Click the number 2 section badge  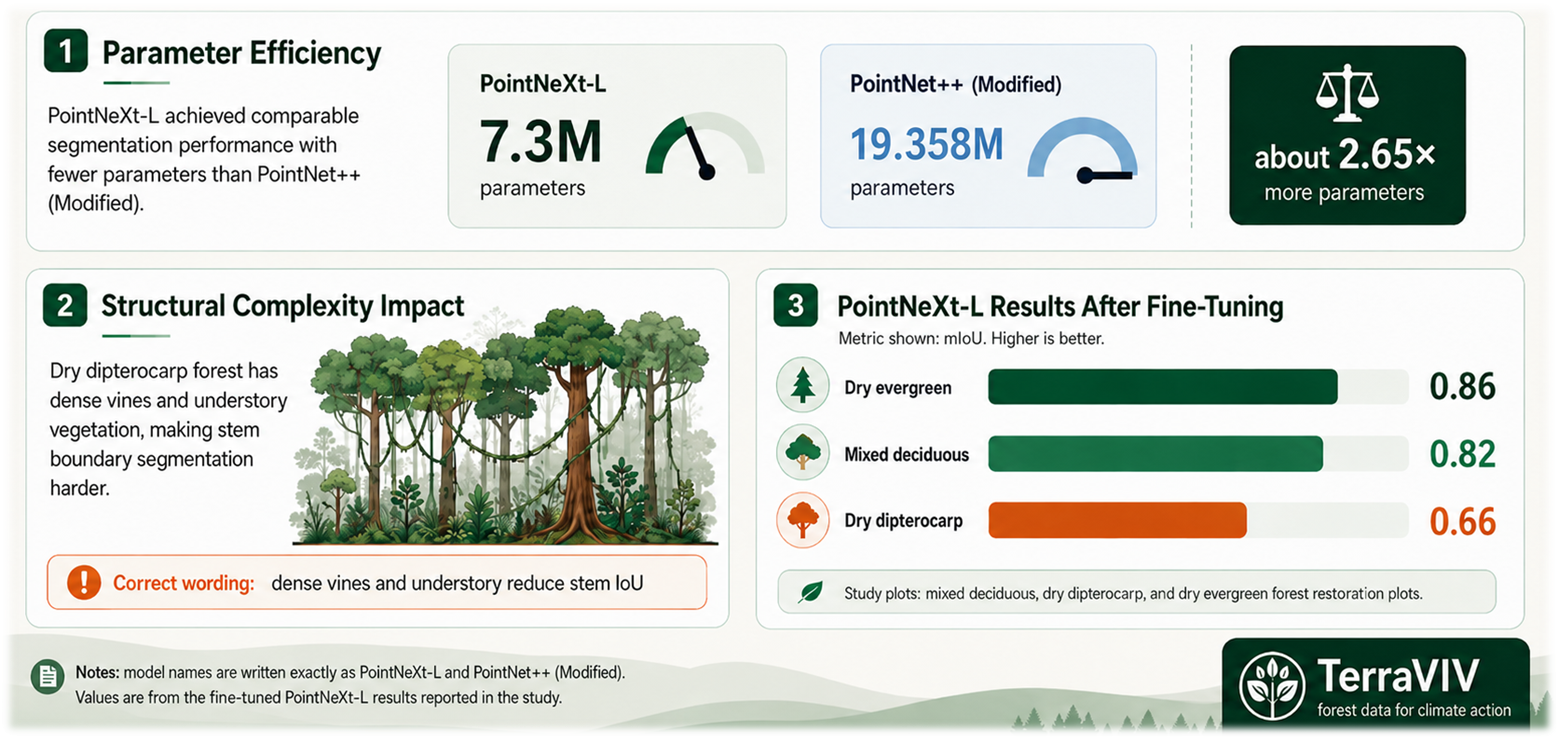click(65, 305)
